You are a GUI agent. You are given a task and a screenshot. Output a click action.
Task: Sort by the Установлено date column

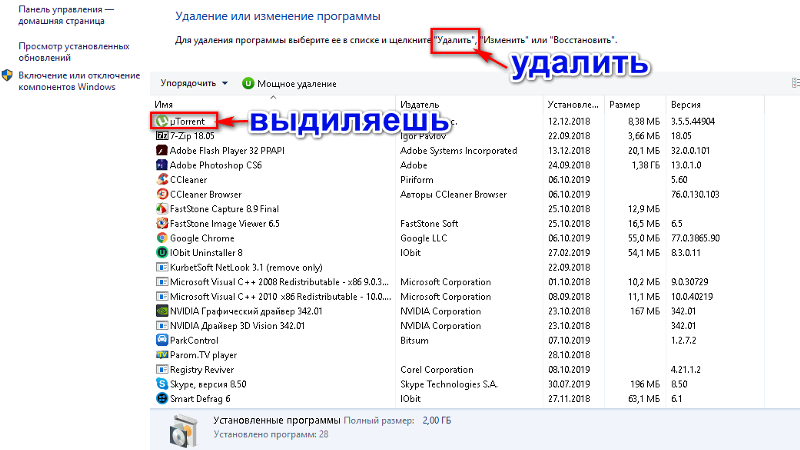tap(573, 105)
